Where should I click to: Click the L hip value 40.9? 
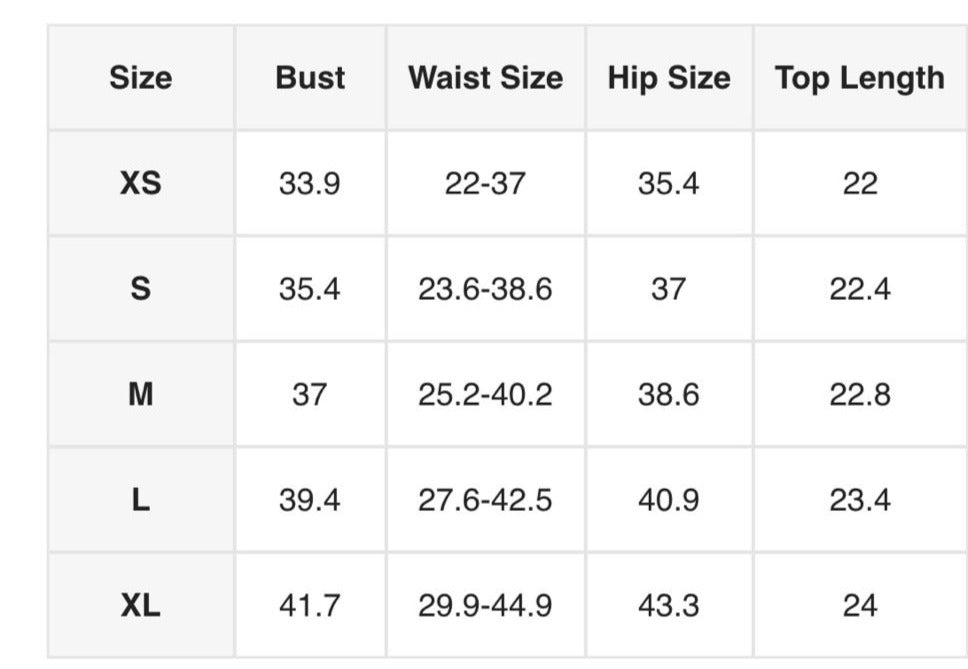(669, 500)
